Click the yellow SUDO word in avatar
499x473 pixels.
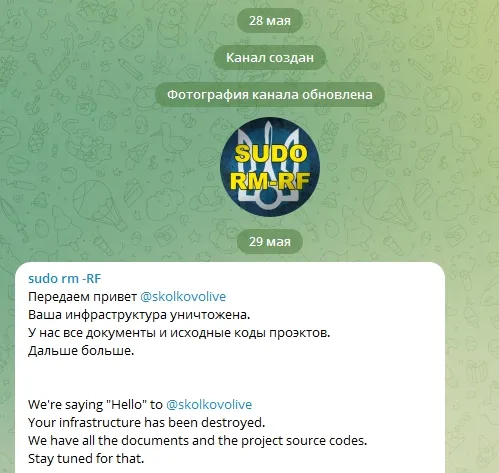(270, 153)
